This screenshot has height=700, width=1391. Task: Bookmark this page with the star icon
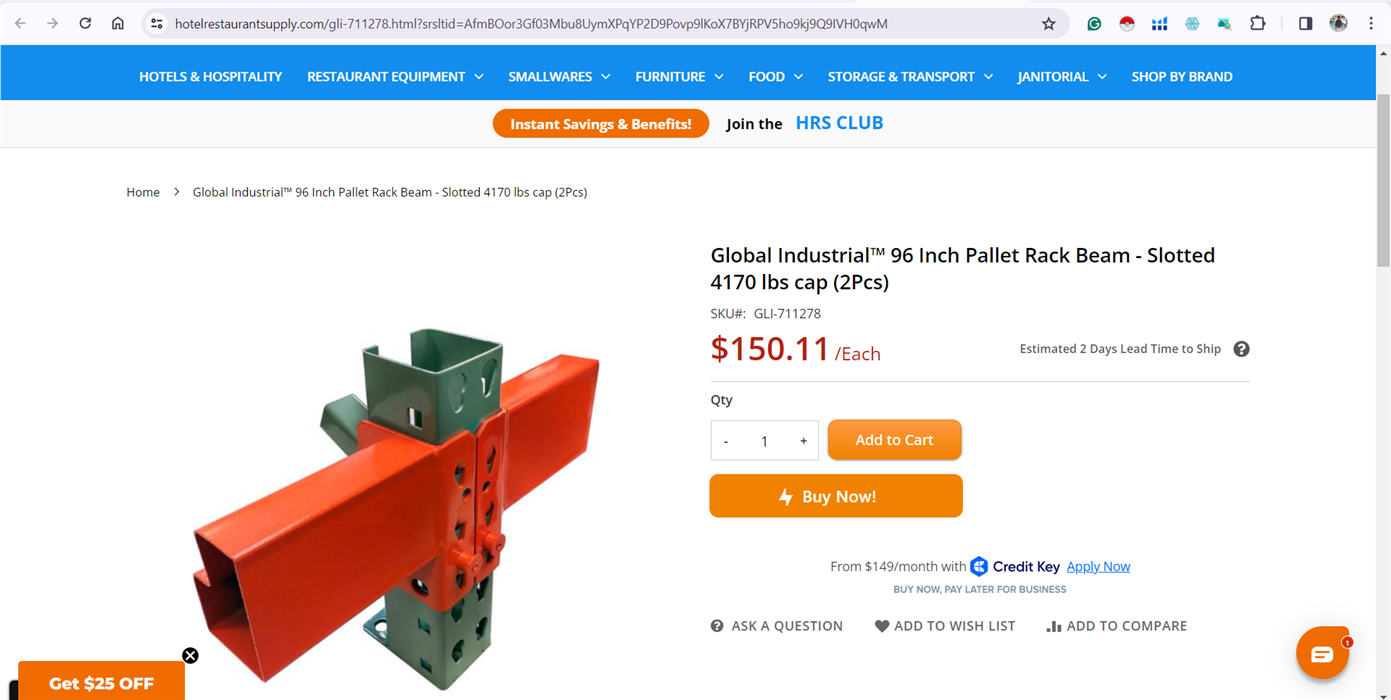click(x=1048, y=24)
